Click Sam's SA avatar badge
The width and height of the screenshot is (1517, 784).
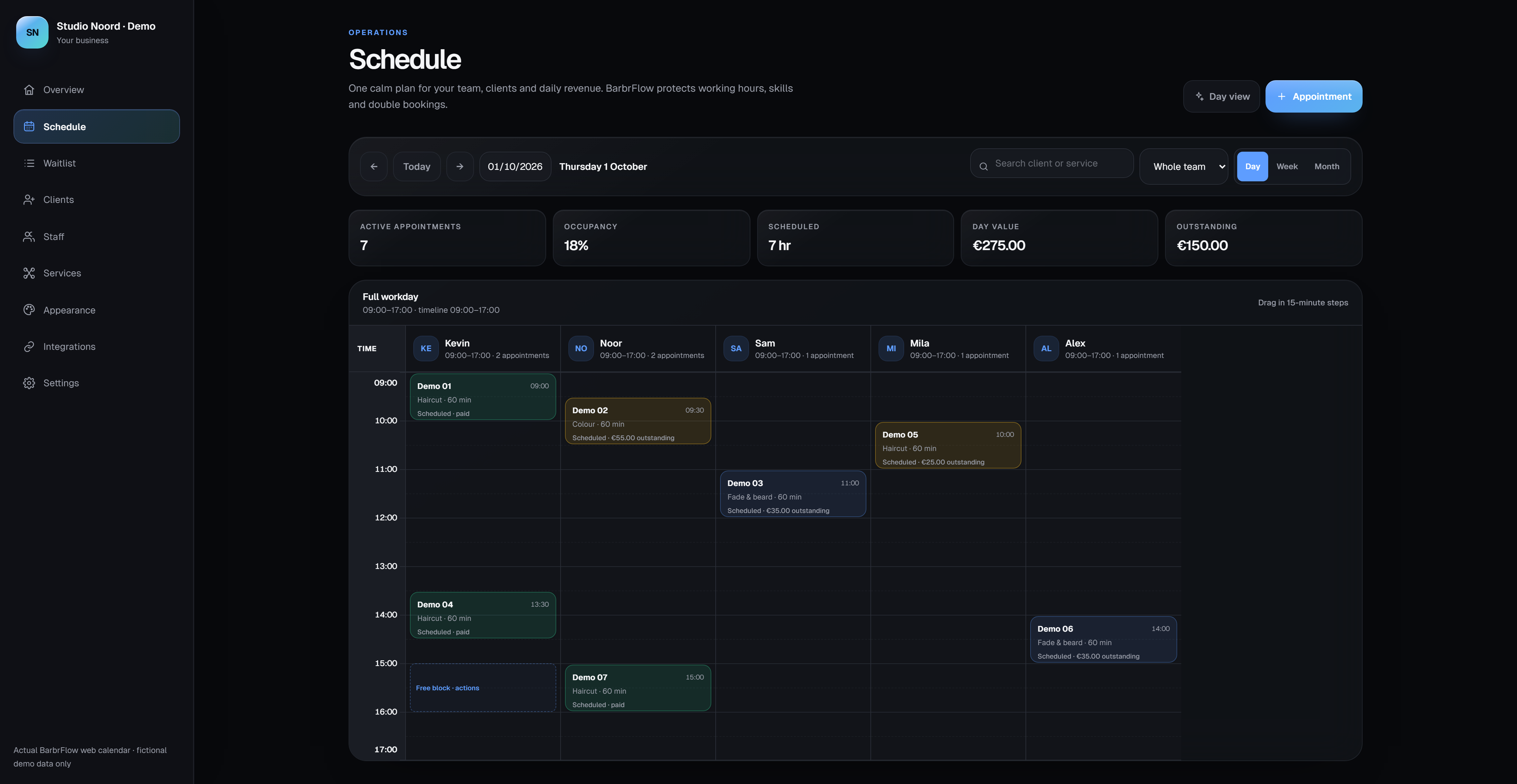point(736,349)
